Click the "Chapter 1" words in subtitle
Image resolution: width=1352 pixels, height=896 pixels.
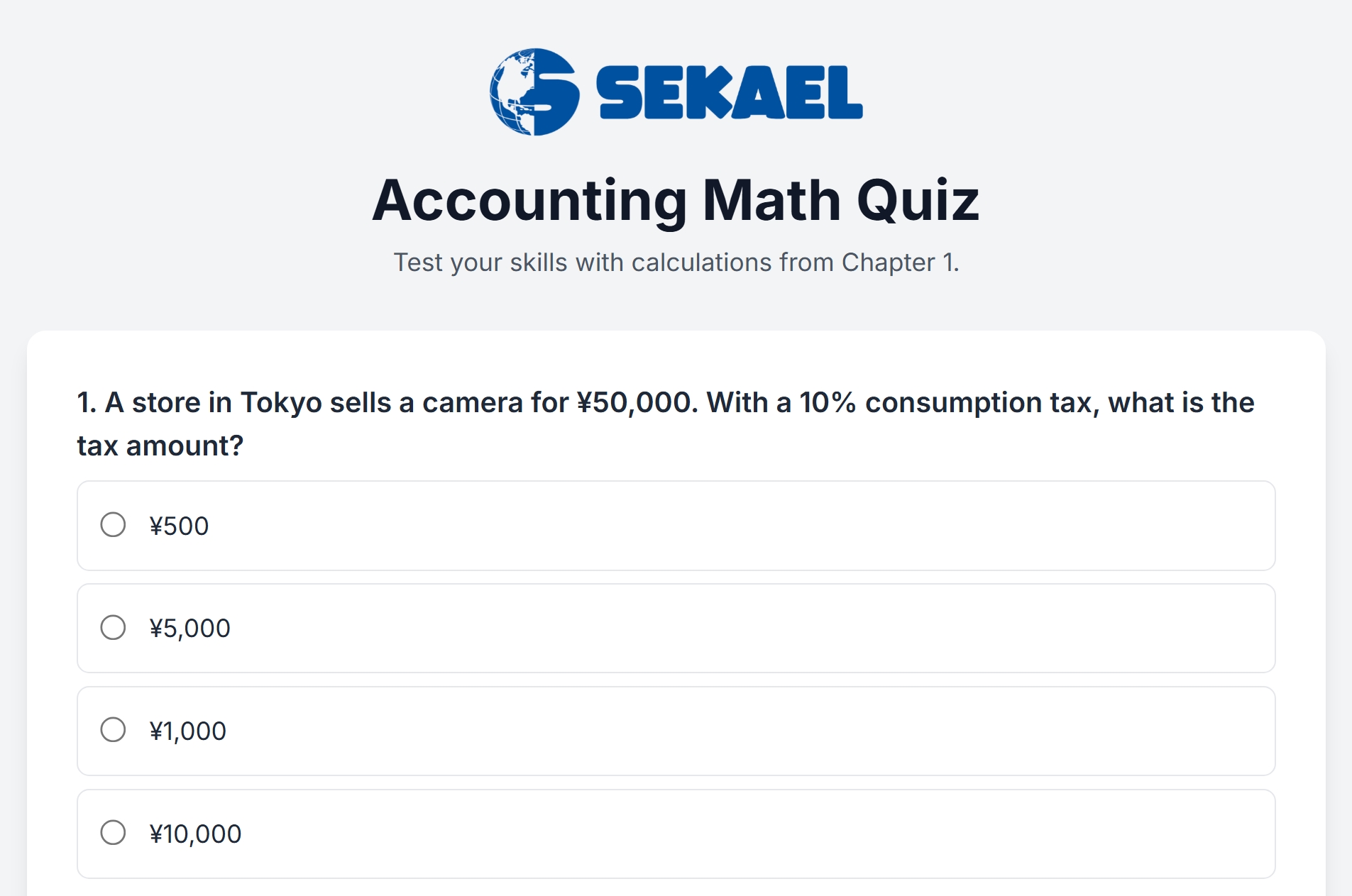pos(898,262)
